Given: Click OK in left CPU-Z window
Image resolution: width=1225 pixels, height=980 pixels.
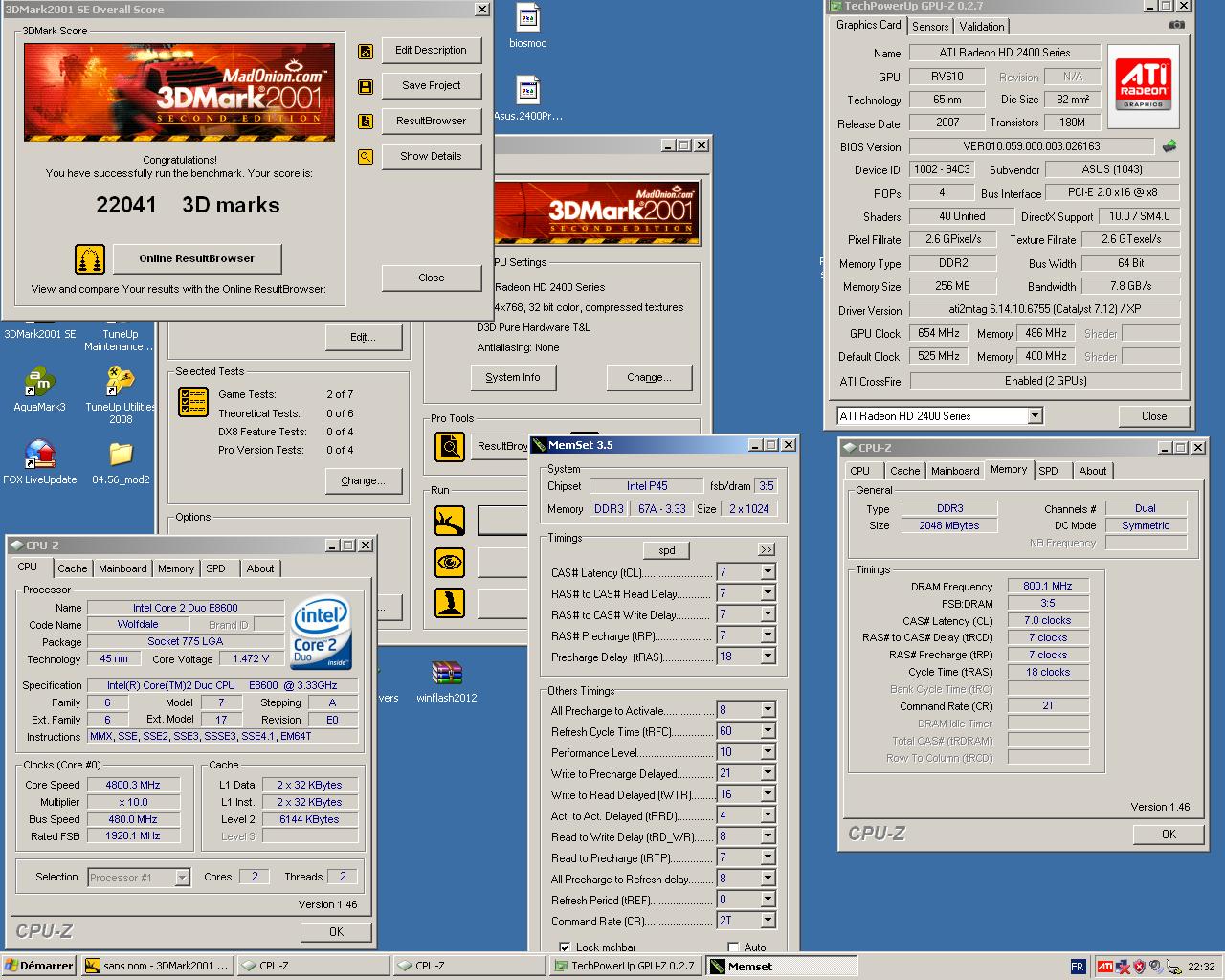Looking at the screenshot, I should point(336,931).
